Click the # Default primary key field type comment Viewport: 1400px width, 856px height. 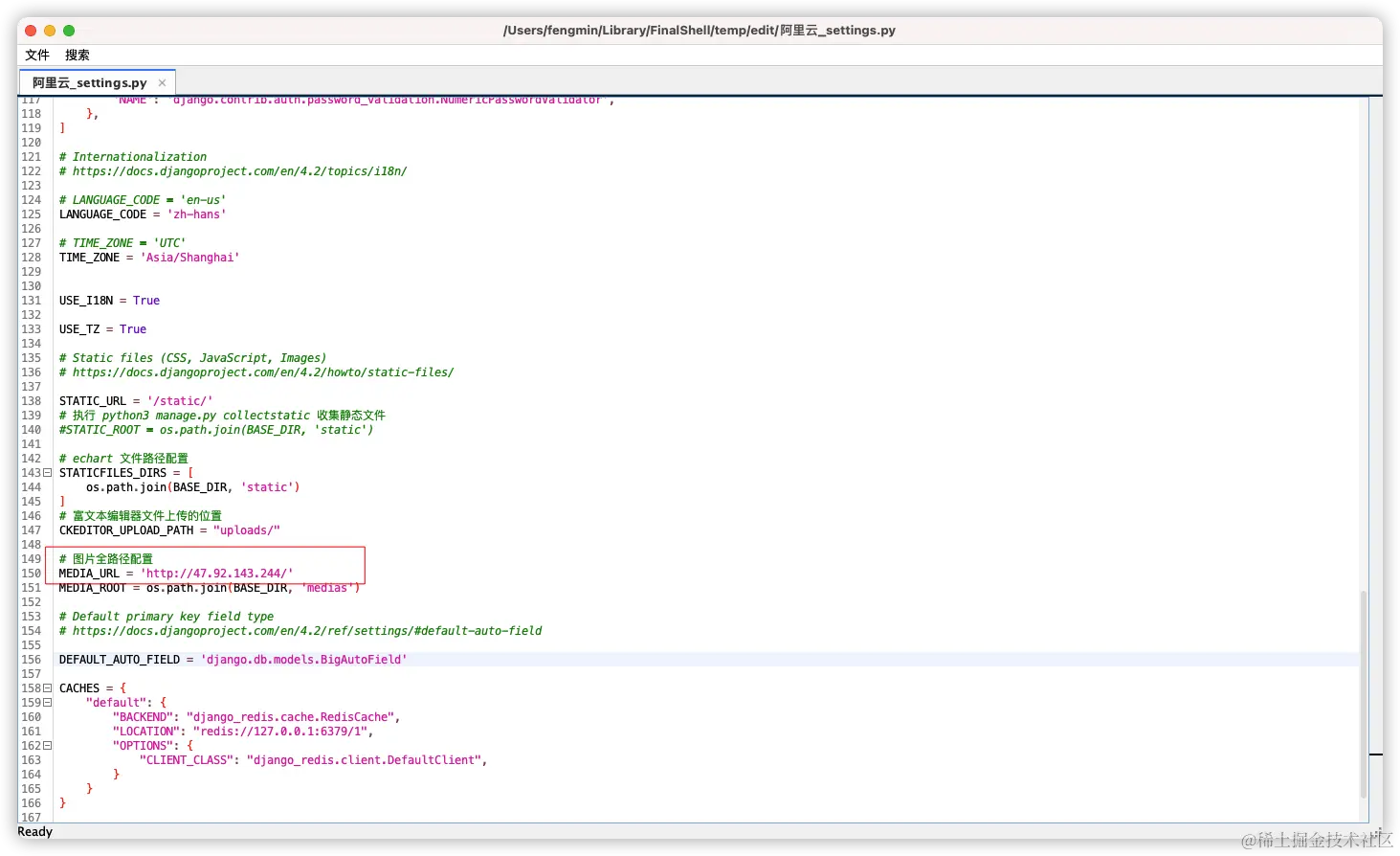coord(167,617)
